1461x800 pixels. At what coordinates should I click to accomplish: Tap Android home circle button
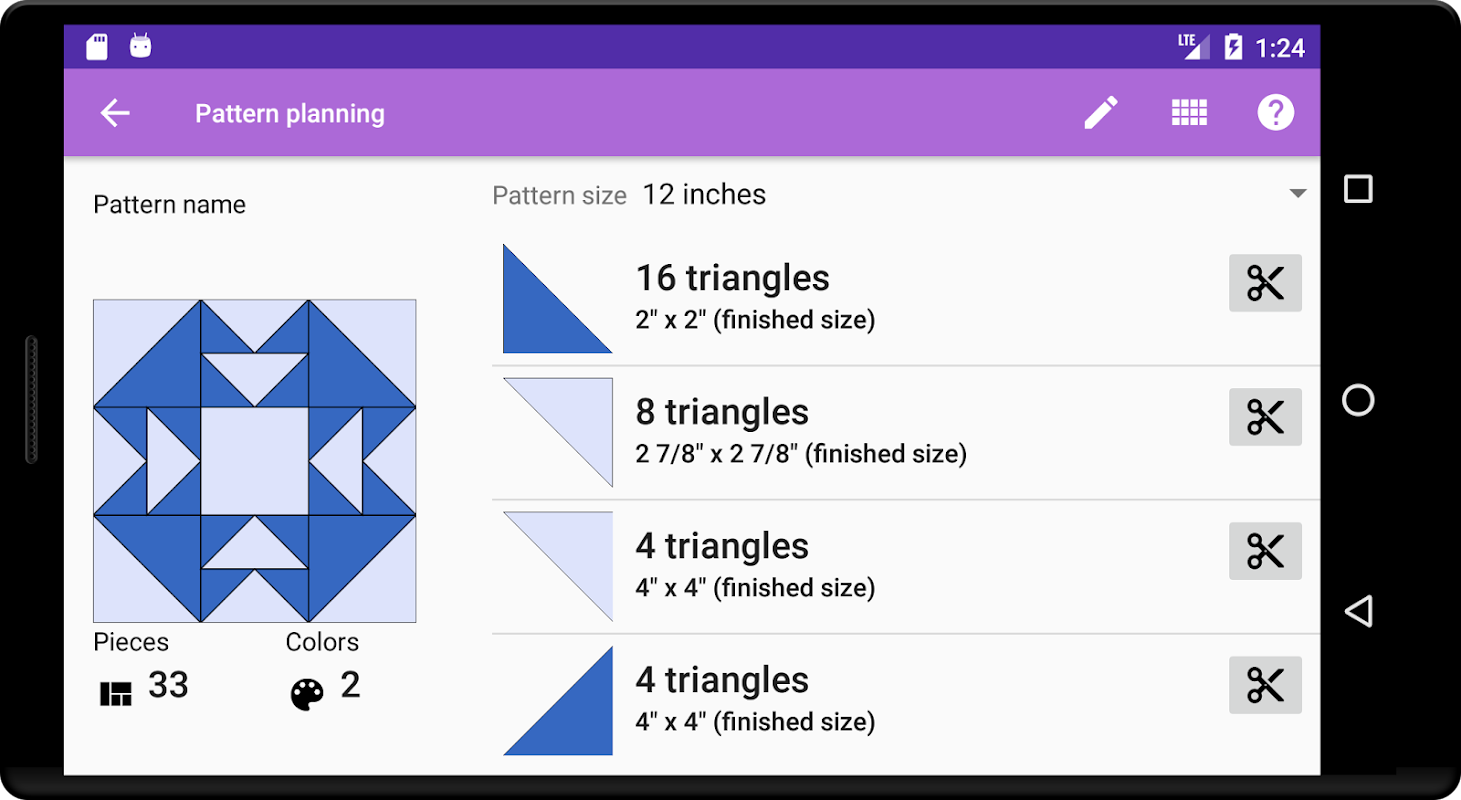(1358, 400)
